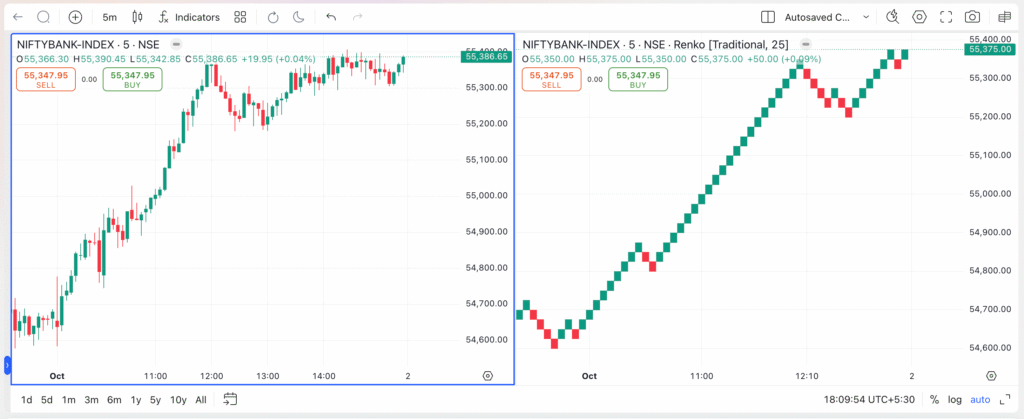Open the go-to-date calendar icon
This screenshot has width=1024, height=419.
point(230,399)
